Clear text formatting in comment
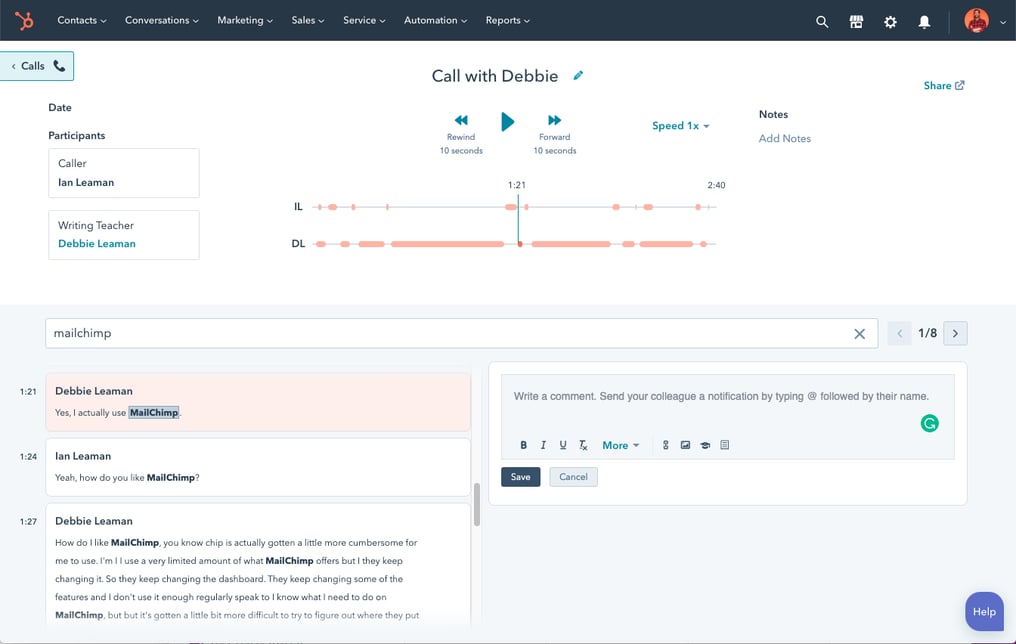Screen dimensions: 1016x644 [x=583, y=445]
